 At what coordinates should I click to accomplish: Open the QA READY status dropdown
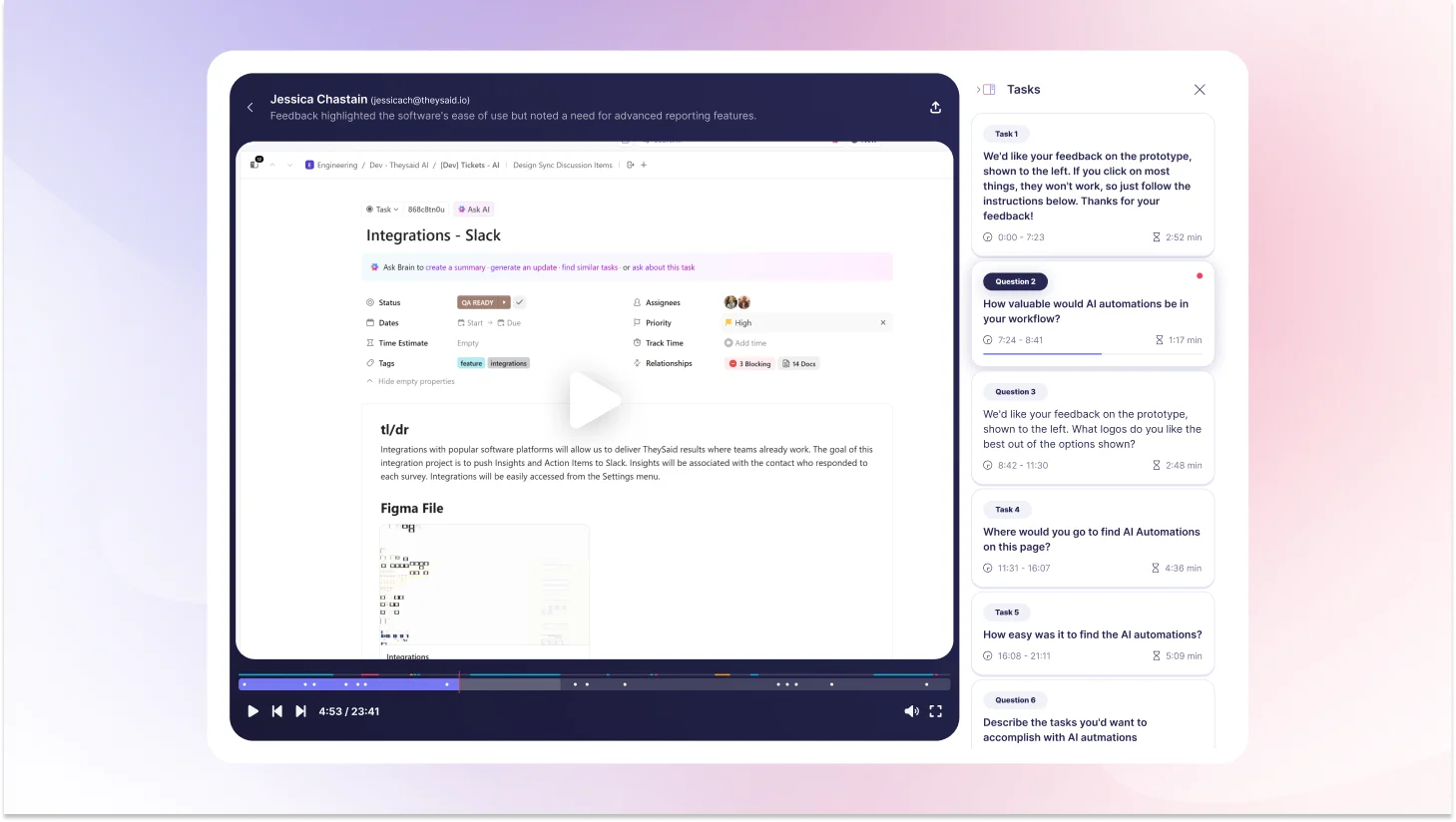pos(484,302)
